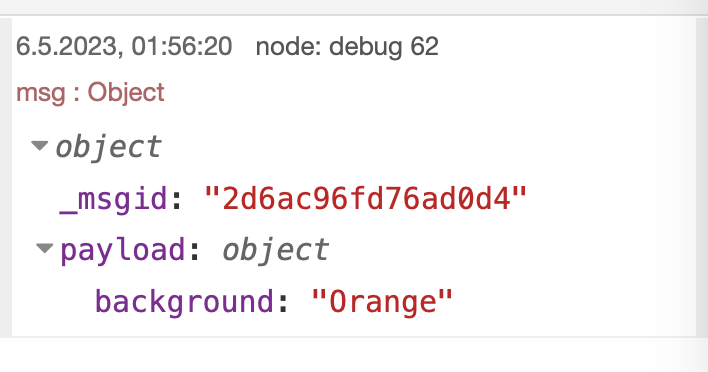
Task: Collapse the top-level object triangle
Action: coord(39,146)
